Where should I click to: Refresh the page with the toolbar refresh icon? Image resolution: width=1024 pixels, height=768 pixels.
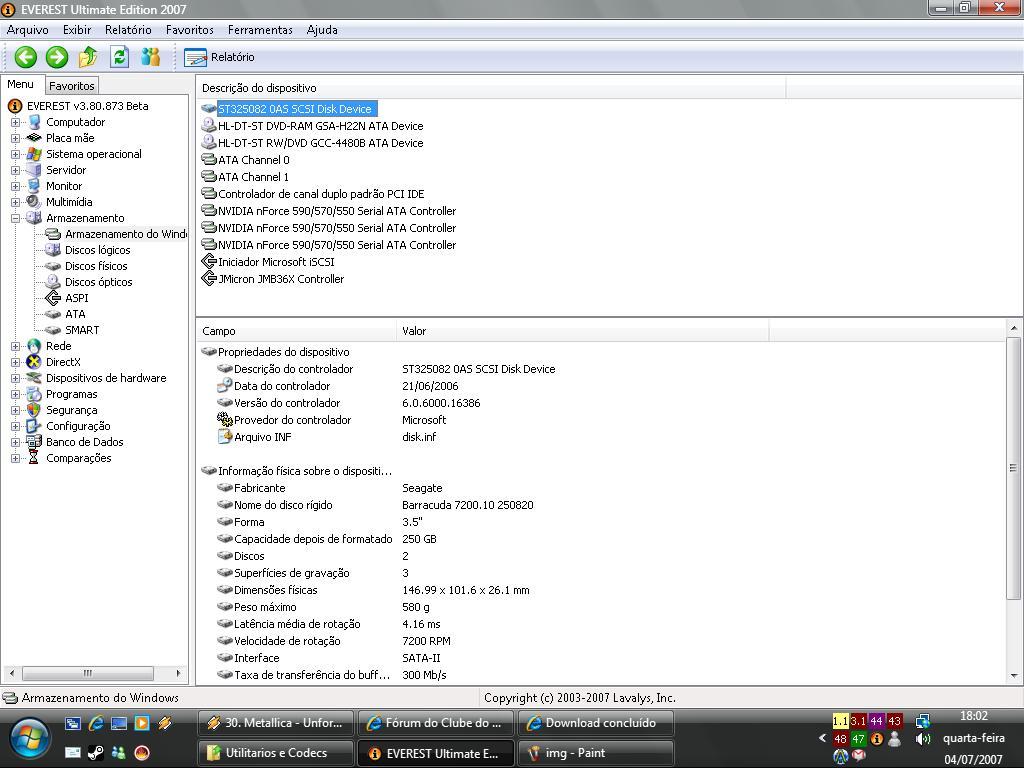[119, 57]
